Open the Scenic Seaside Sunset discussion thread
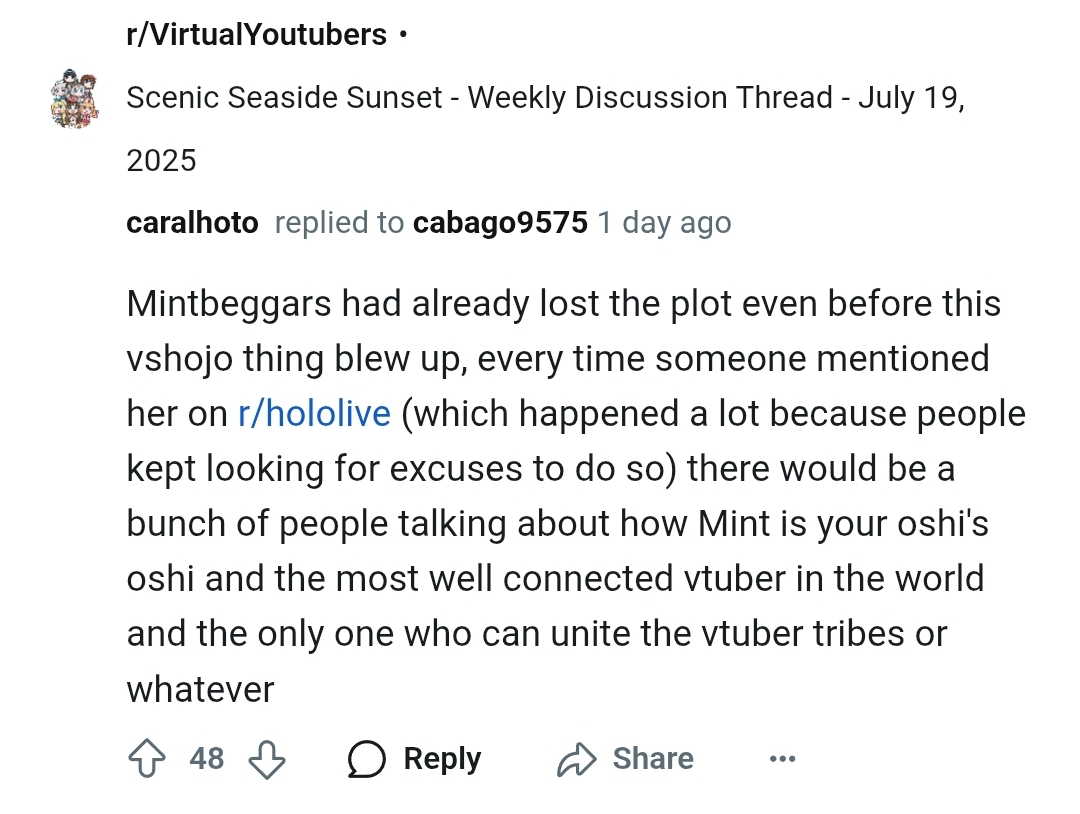The width and height of the screenshot is (1080, 814). point(545,98)
